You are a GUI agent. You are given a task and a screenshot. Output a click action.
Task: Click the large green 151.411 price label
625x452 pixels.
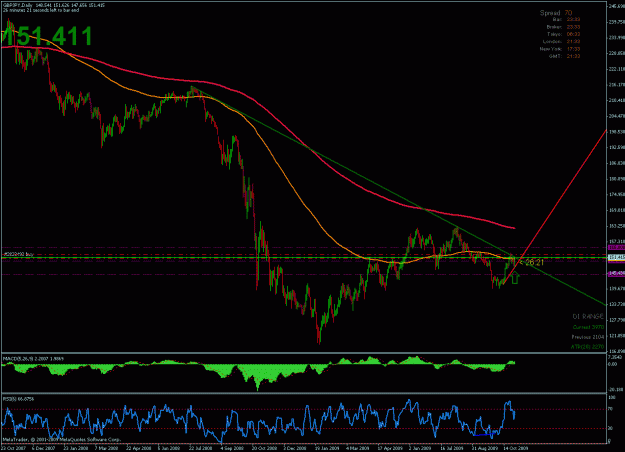[47, 35]
